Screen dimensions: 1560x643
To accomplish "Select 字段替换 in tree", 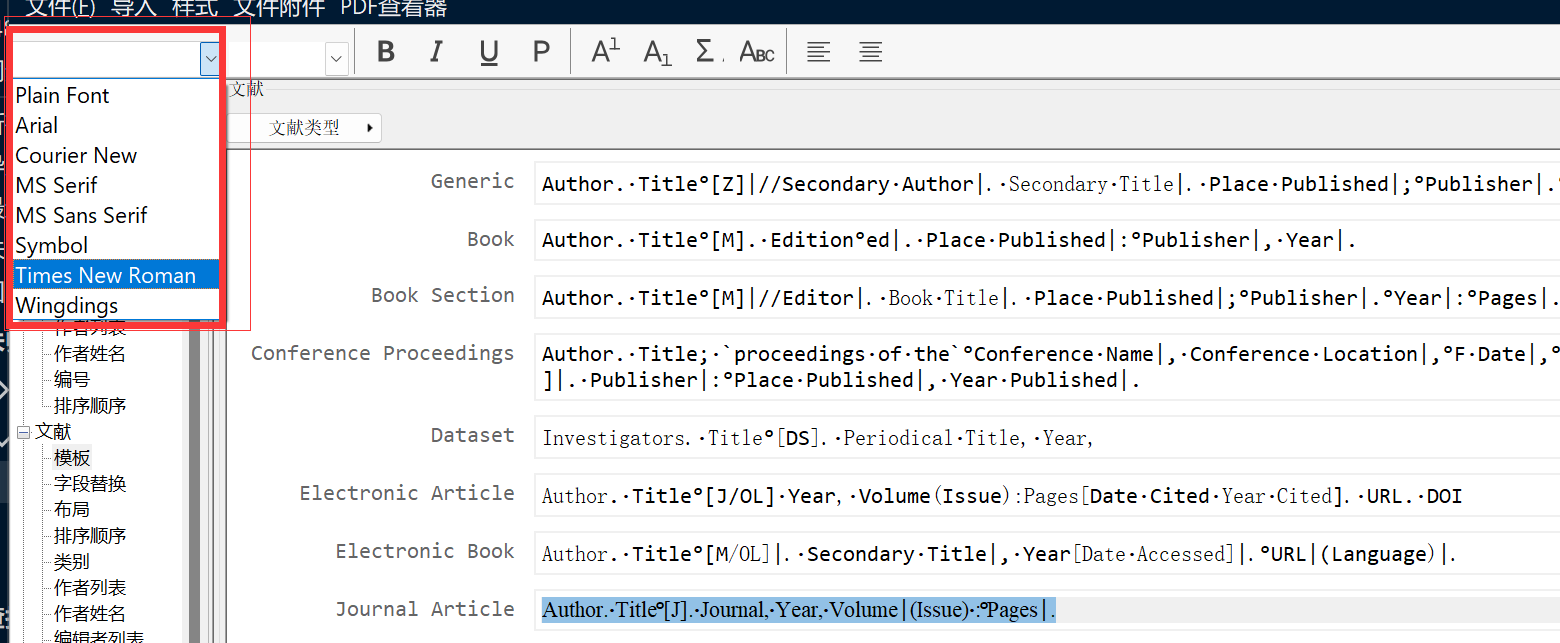I will (90, 484).
